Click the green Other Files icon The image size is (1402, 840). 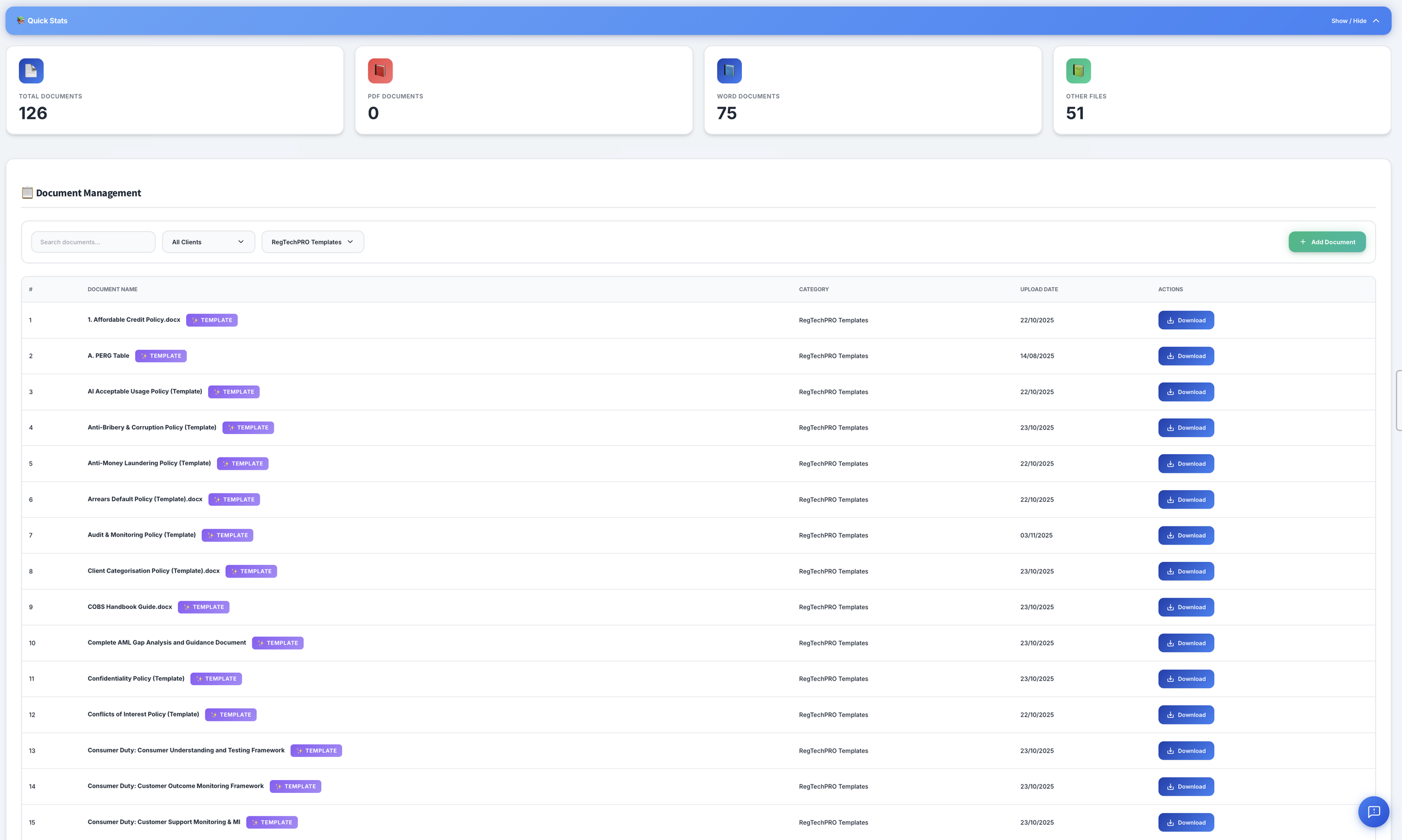1078,71
